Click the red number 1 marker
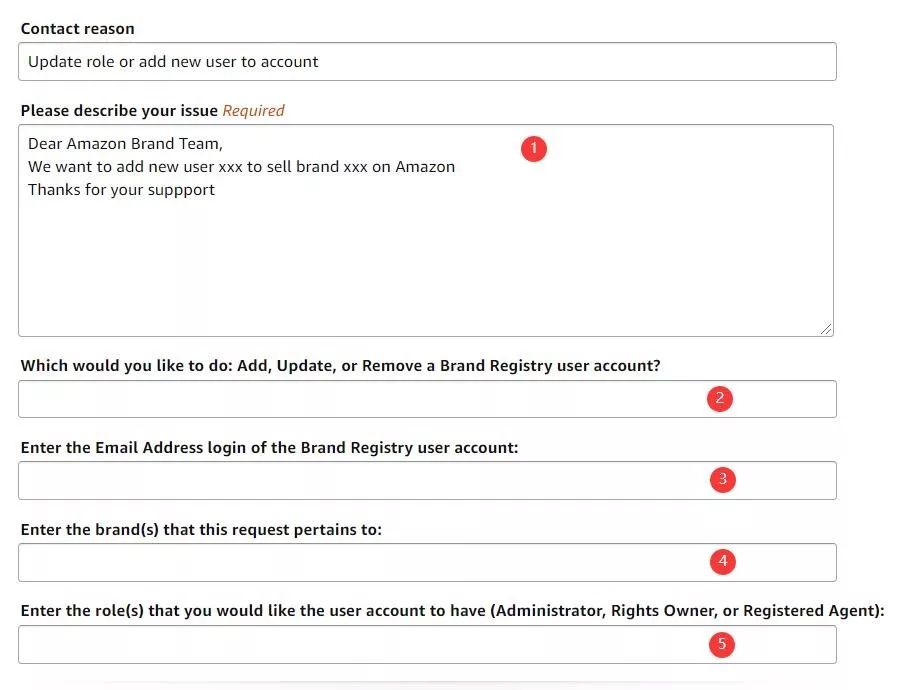The width and height of the screenshot is (899, 690). [x=534, y=149]
